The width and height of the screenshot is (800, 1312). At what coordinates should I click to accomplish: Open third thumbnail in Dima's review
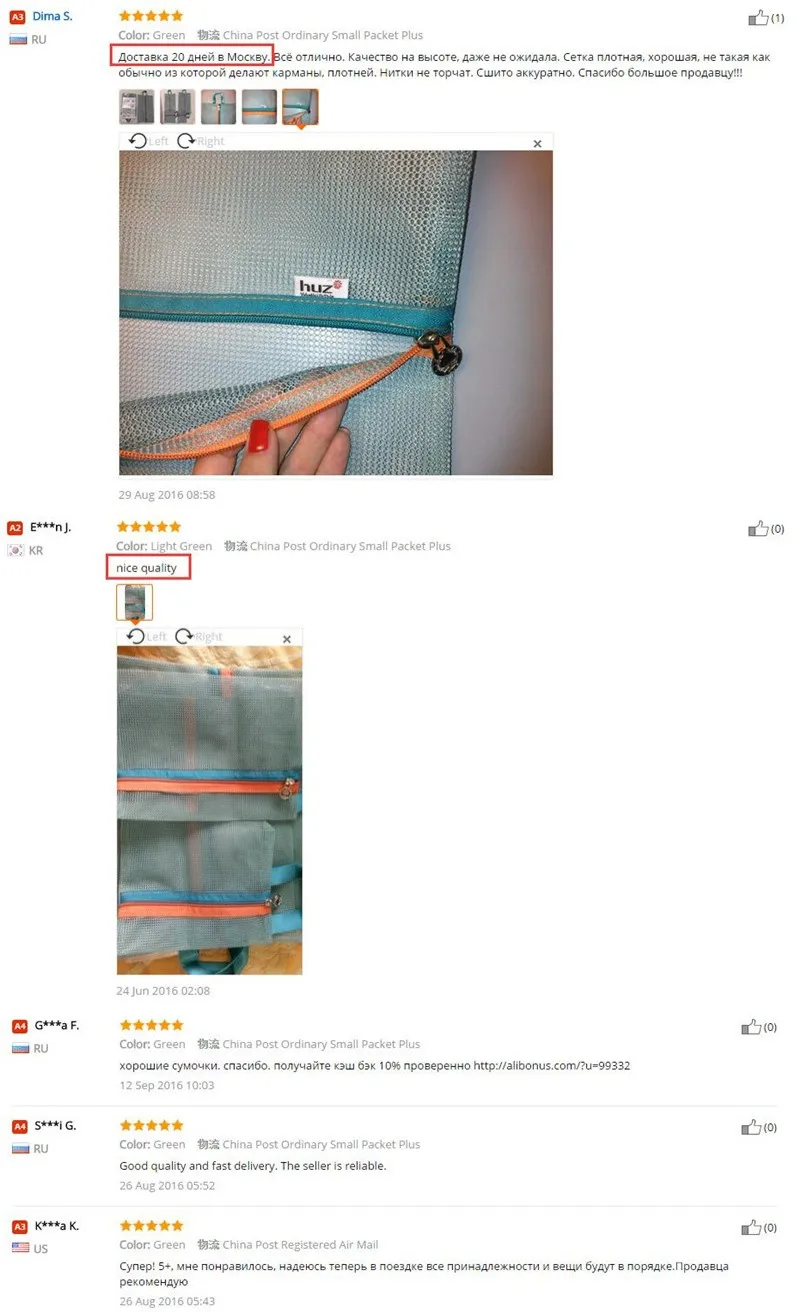point(218,106)
